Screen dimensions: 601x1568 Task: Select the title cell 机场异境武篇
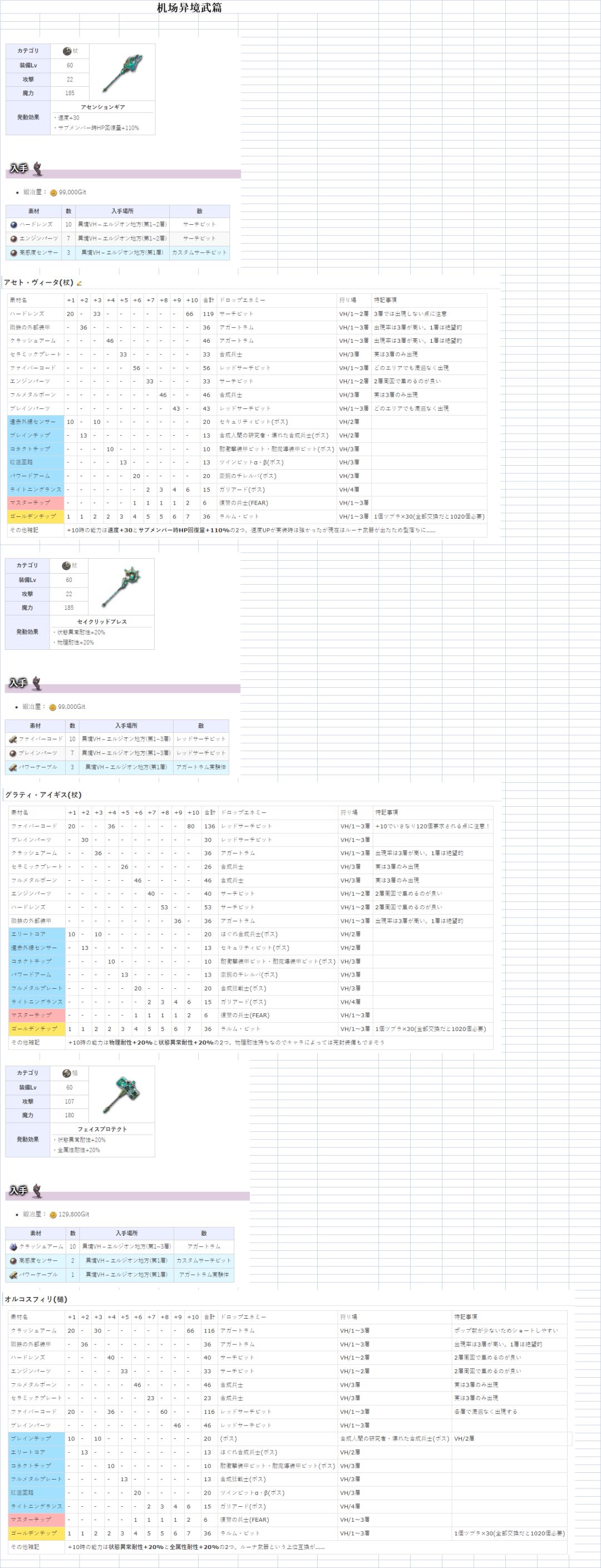(x=189, y=8)
